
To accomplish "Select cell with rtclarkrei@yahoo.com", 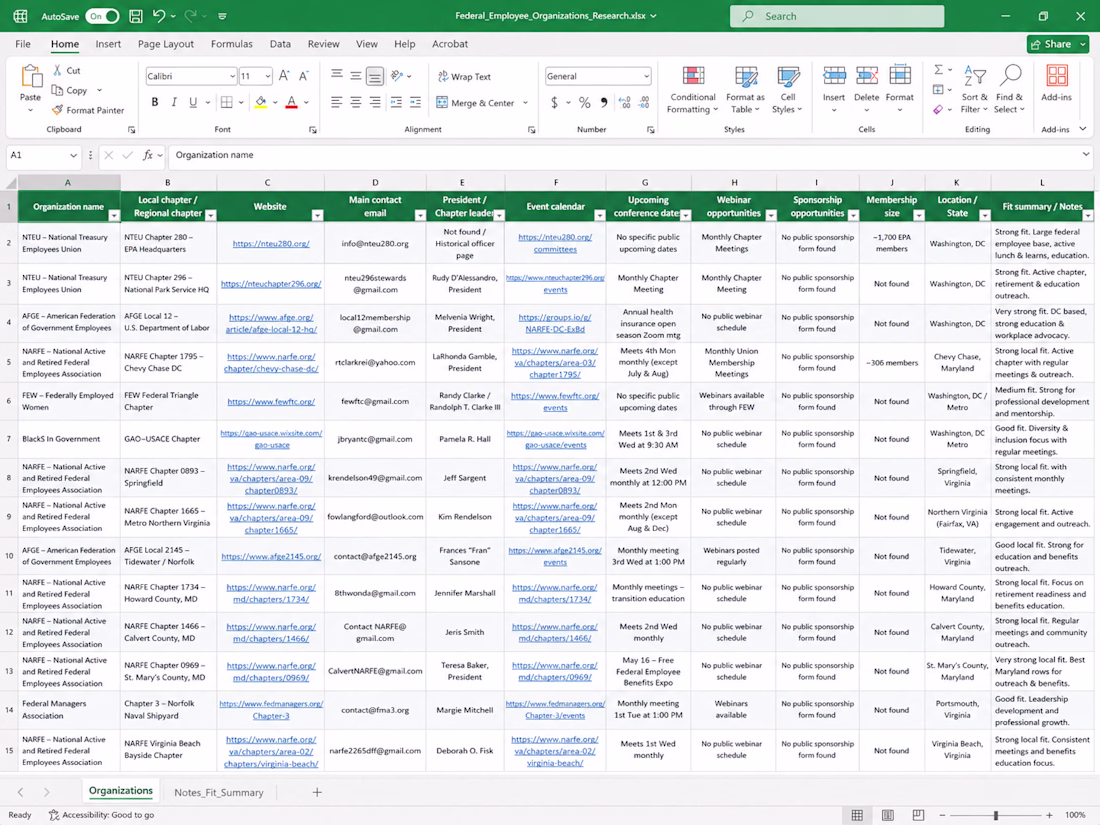I will (x=375, y=363).
